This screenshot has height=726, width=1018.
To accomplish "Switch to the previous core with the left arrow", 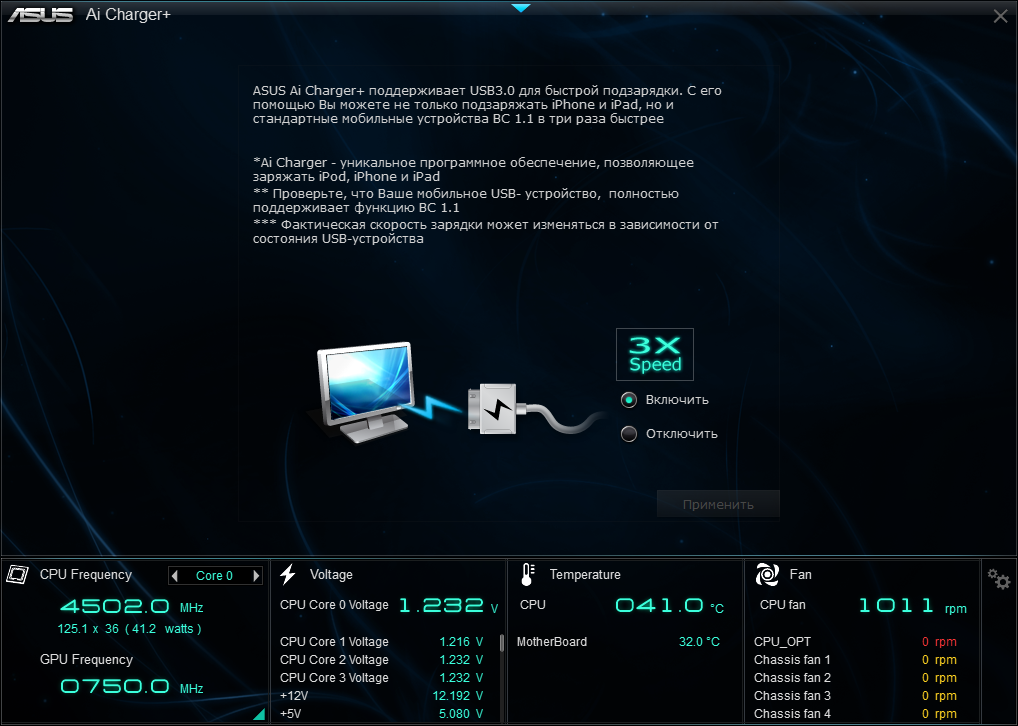I will [x=175, y=576].
